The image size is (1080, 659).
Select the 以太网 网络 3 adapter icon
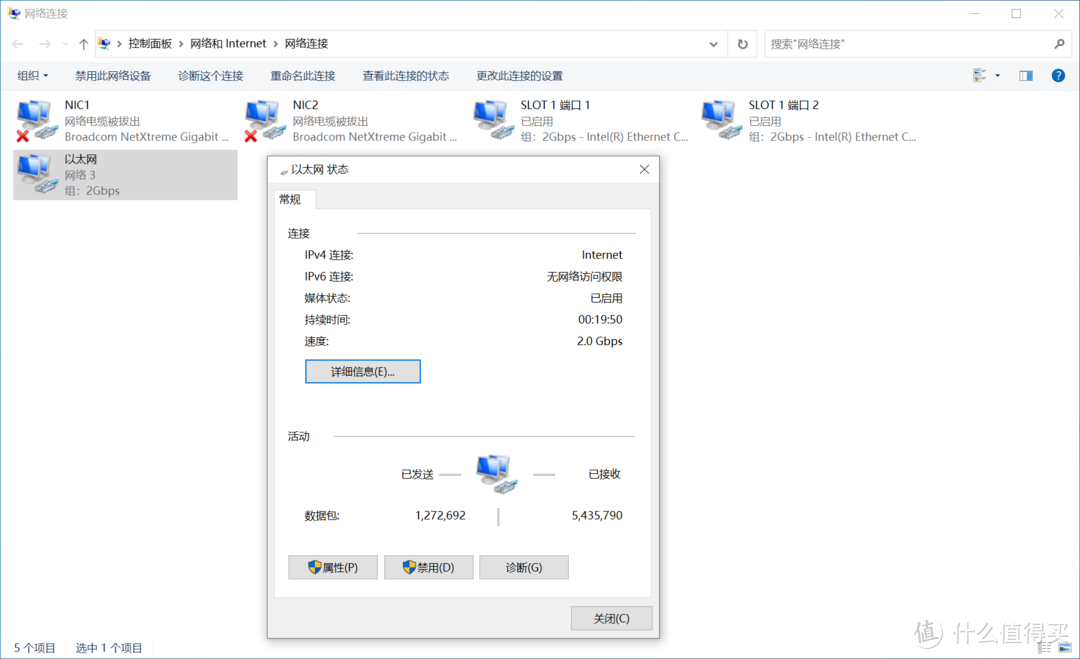tap(35, 172)
